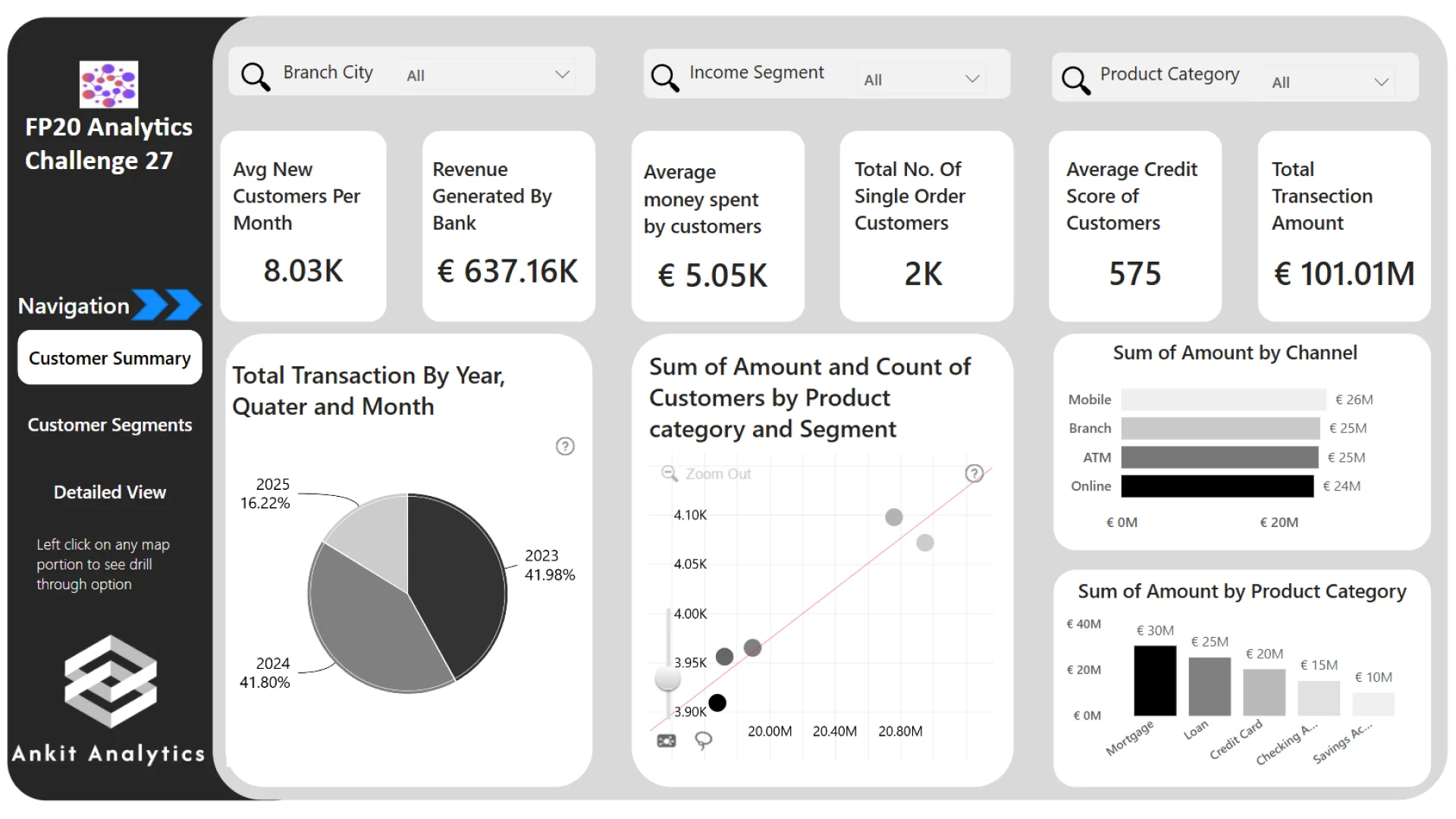Click the 2023 41.98% pie label
This screenshot has height=819, width=1456.
(550, 565)
